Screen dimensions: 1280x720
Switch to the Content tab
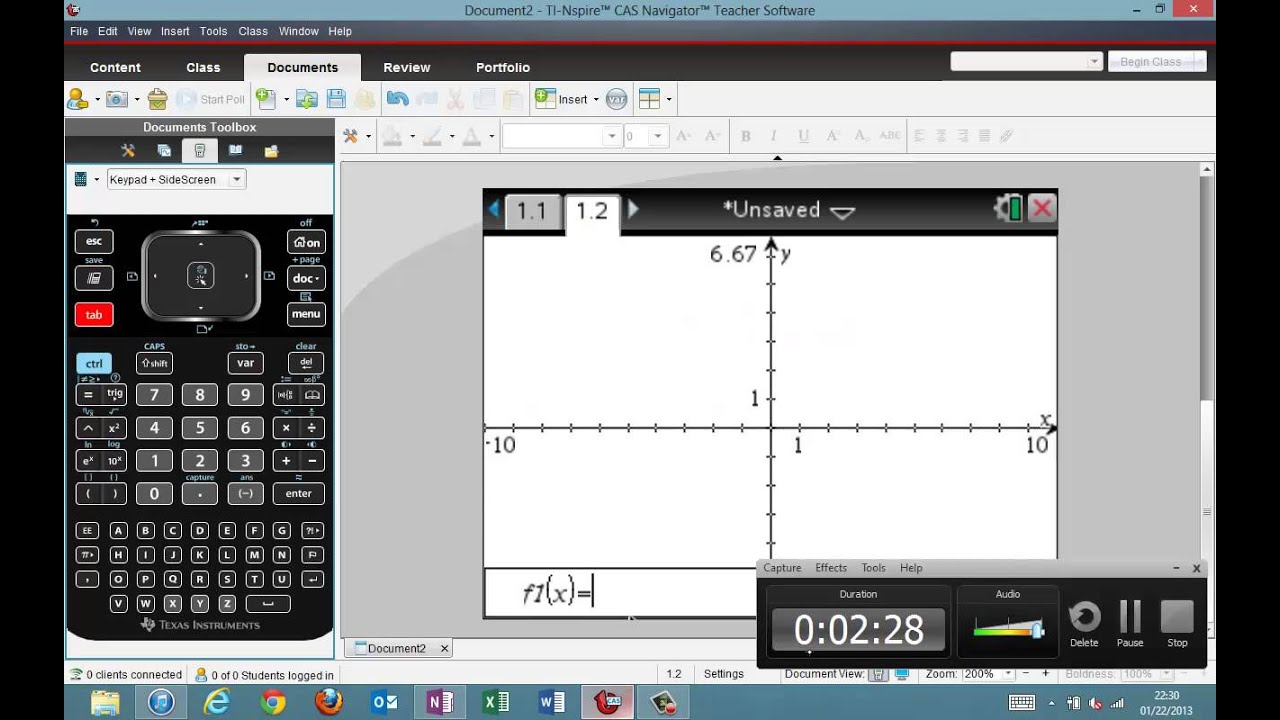115,67
